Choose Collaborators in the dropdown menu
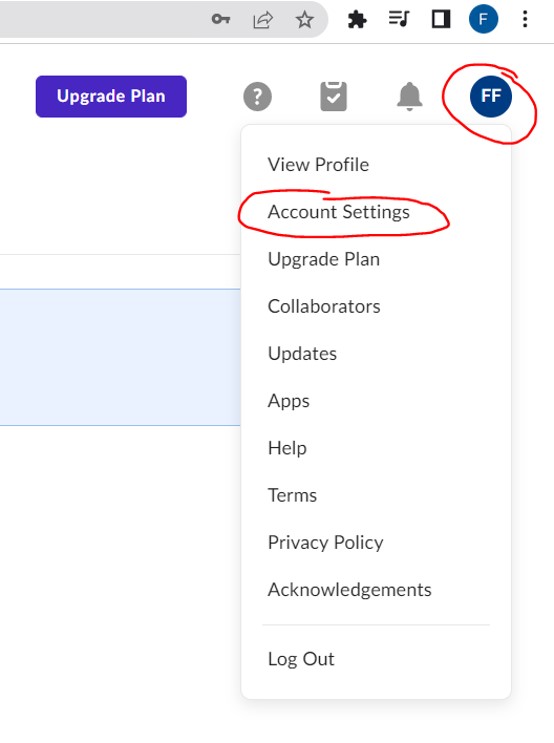The width and height of the screenshot is (554, 743). pyautogui.click(x=324, y=306)
